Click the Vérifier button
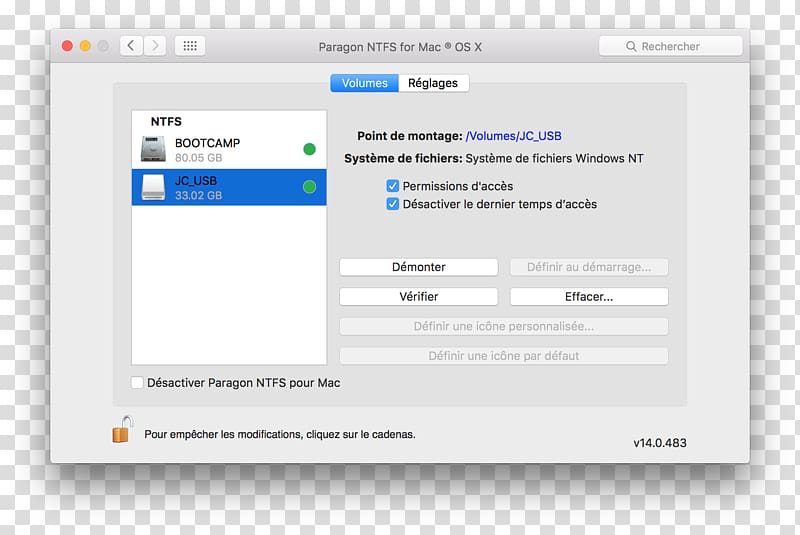800x535 pixels. pos(418,296)
